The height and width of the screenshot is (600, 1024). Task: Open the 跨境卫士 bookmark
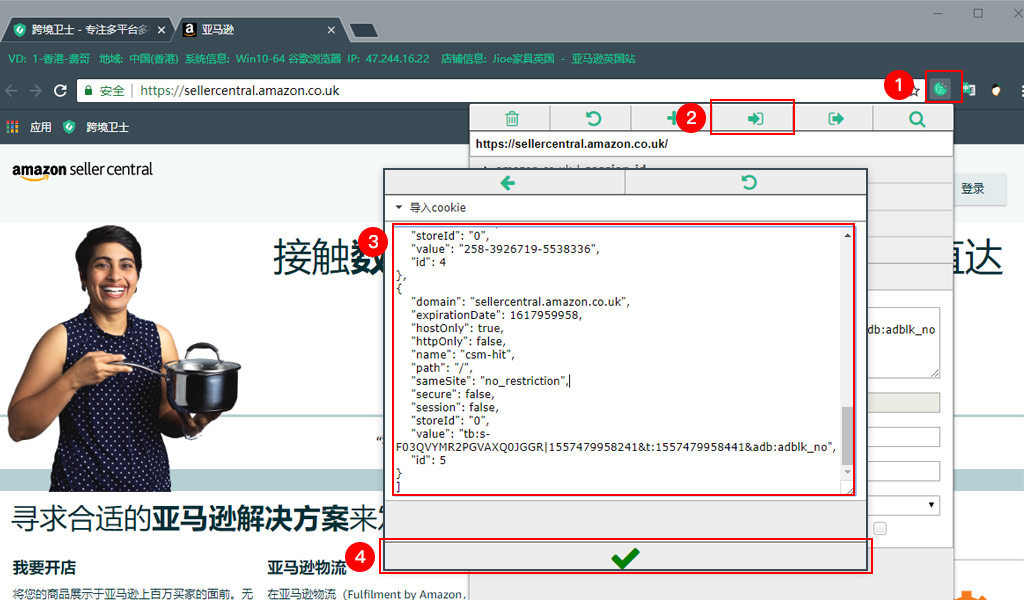[x=97, y=127]
